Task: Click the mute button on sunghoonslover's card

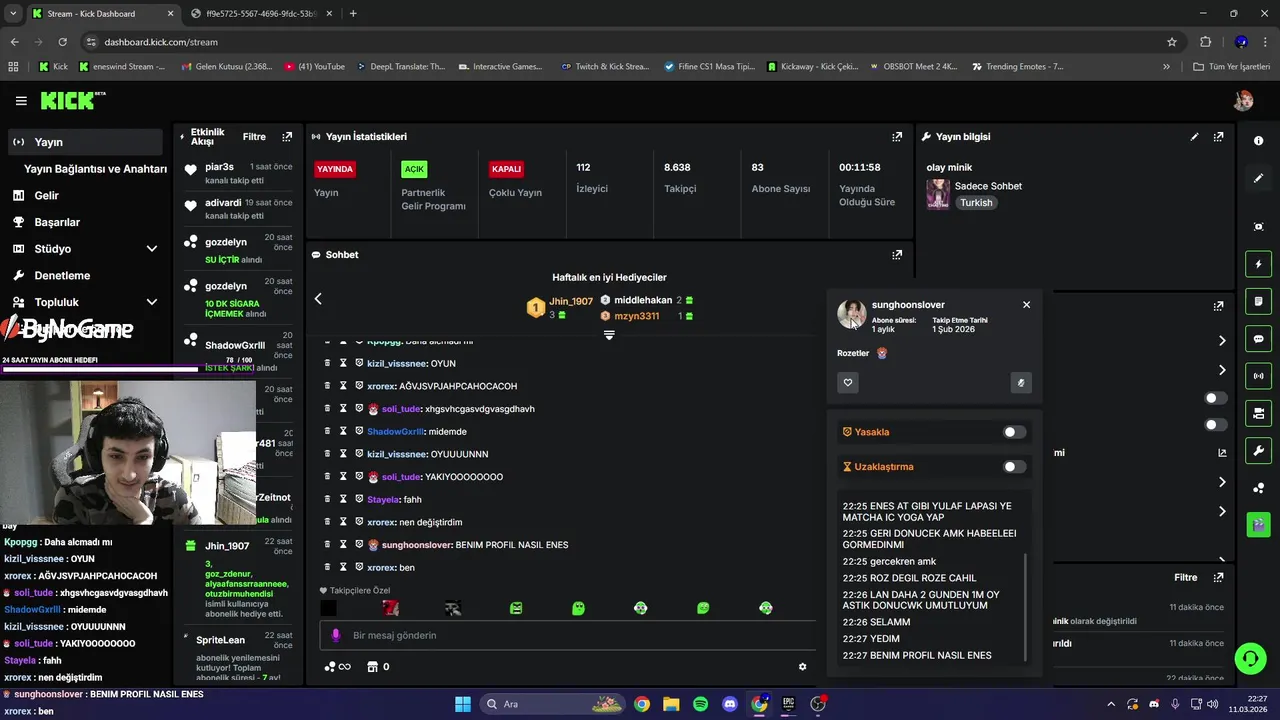Action: [x=1021, y=383]
